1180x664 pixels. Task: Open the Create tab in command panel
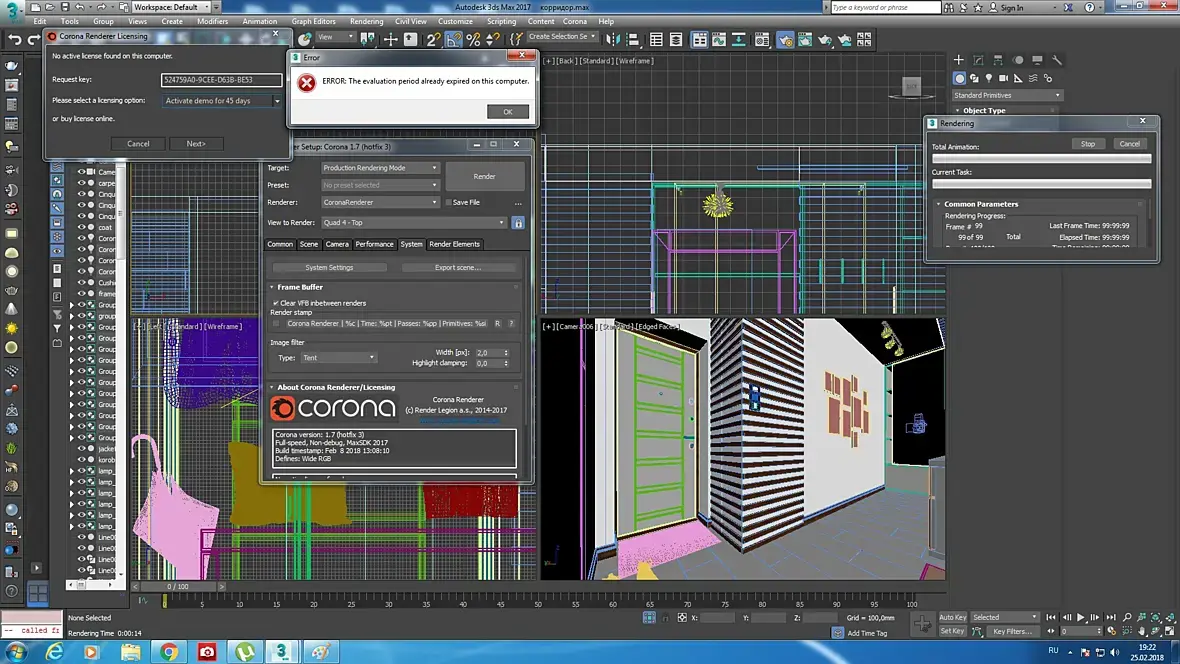(x=958, y=60)
